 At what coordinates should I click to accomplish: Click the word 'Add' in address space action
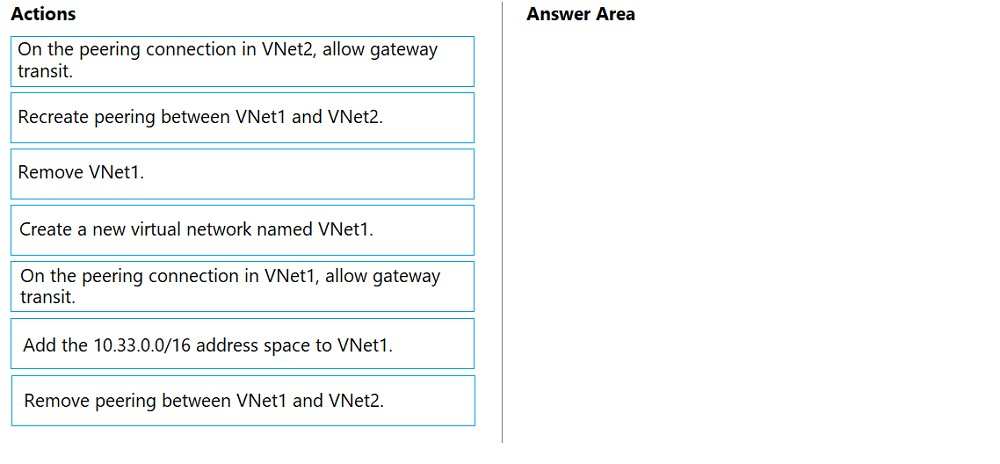(38, 345)
